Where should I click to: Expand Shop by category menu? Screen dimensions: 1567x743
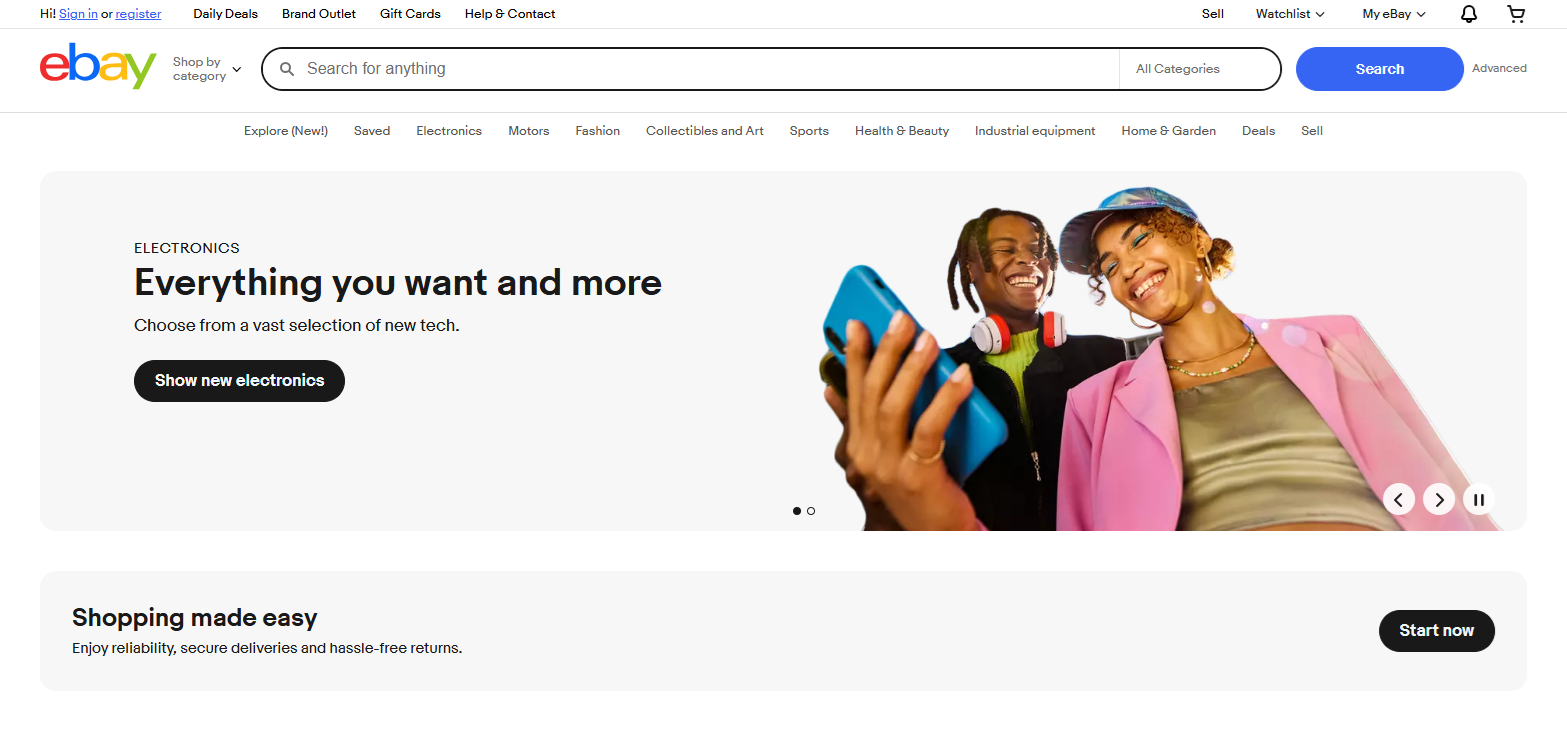(x=207, y=69)
